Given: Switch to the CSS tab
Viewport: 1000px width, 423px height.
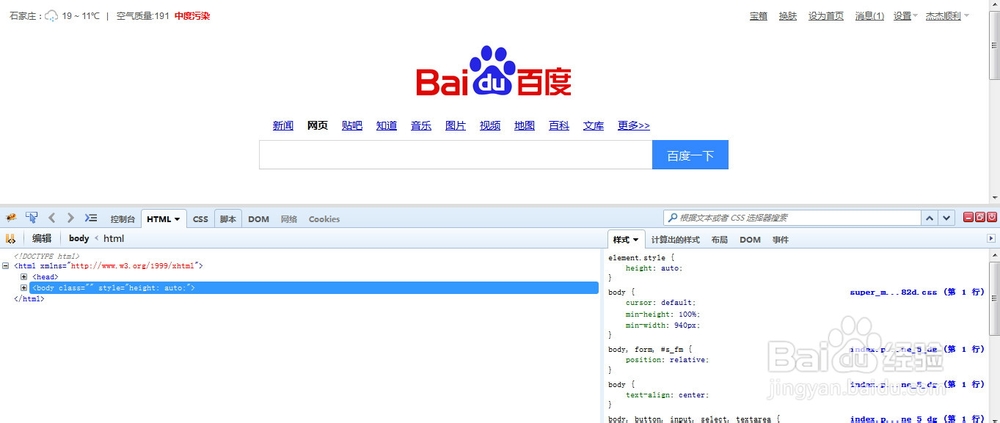Looking at the screenshot, I should [x=200, y=219].
